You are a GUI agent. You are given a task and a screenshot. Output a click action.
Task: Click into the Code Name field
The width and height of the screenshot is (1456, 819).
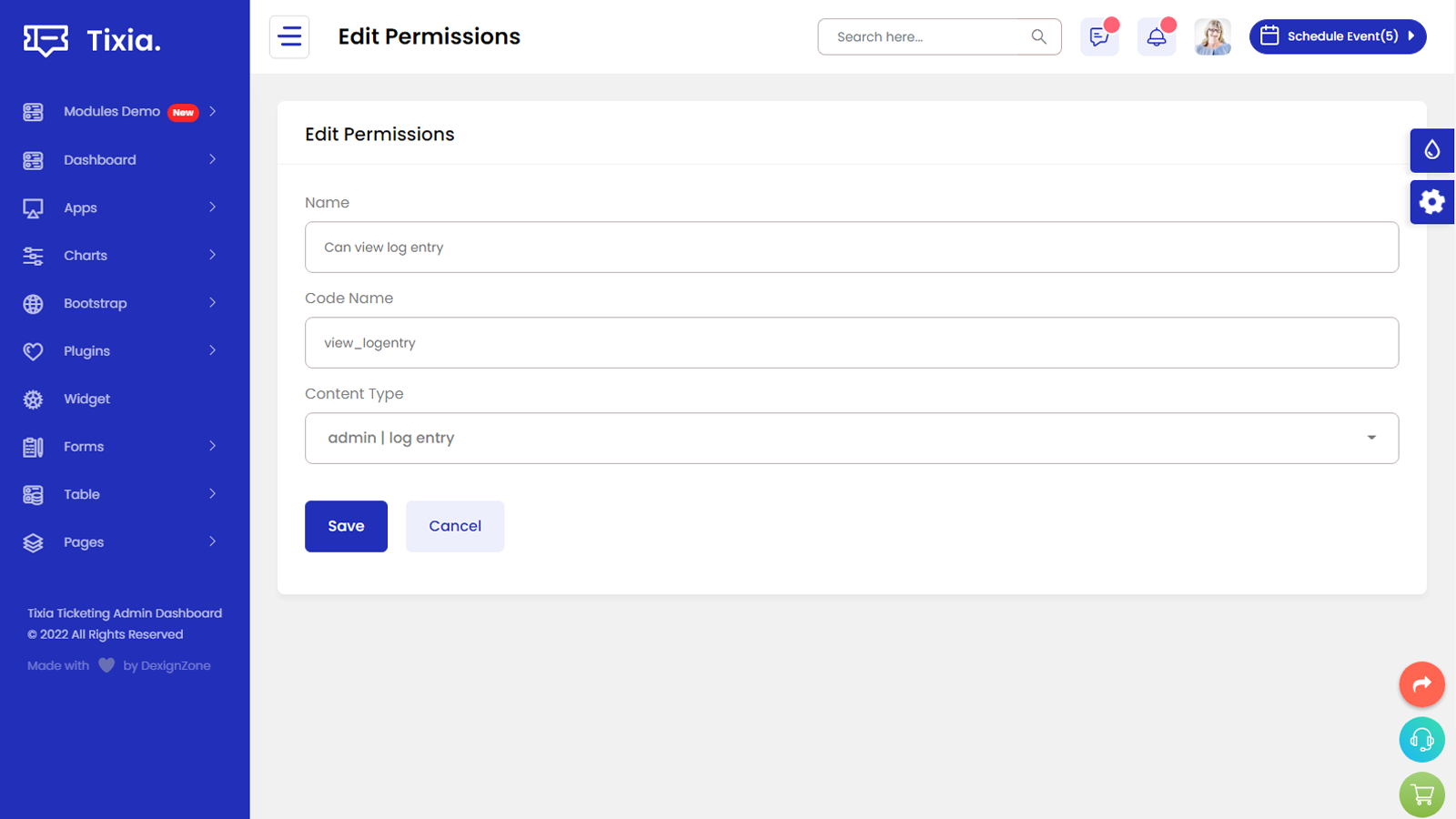pyautogui.click(x=851, y=343)
